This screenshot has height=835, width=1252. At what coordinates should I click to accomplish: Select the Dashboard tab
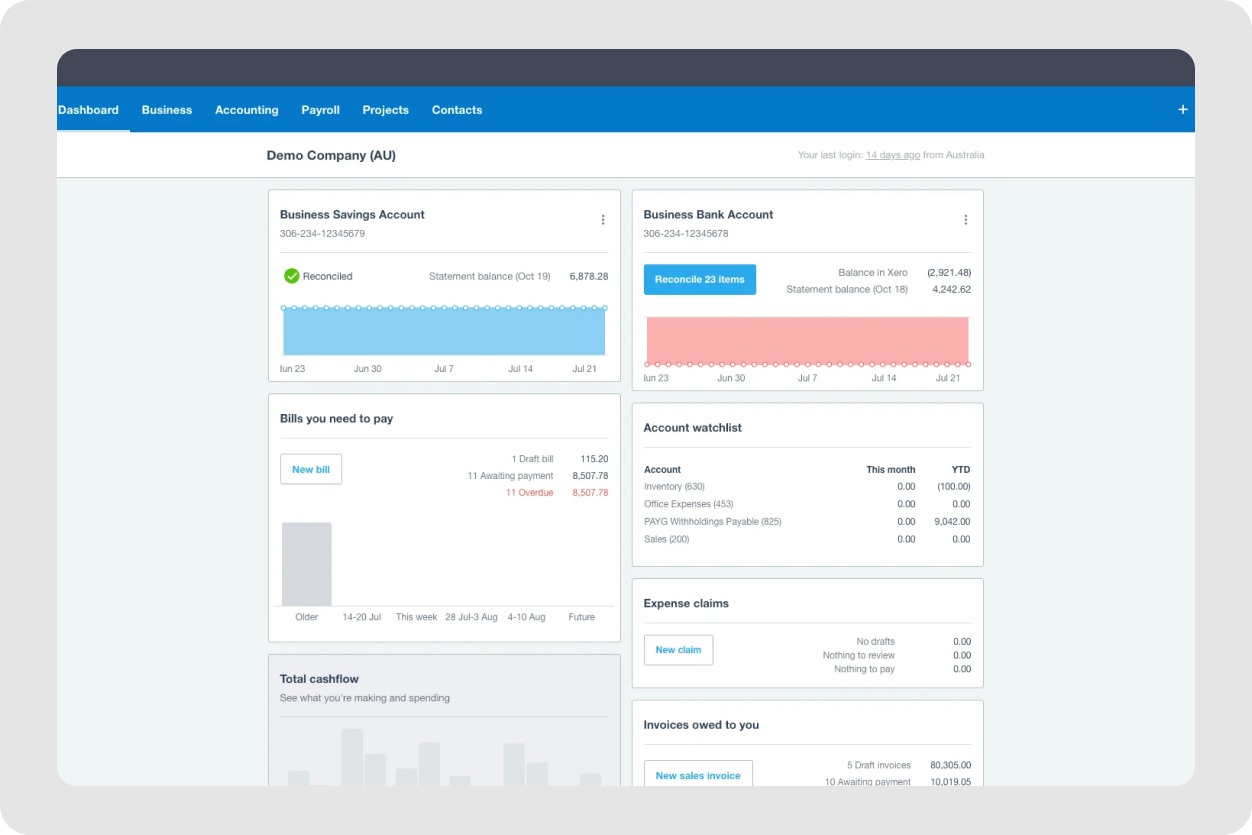[88, 109]
